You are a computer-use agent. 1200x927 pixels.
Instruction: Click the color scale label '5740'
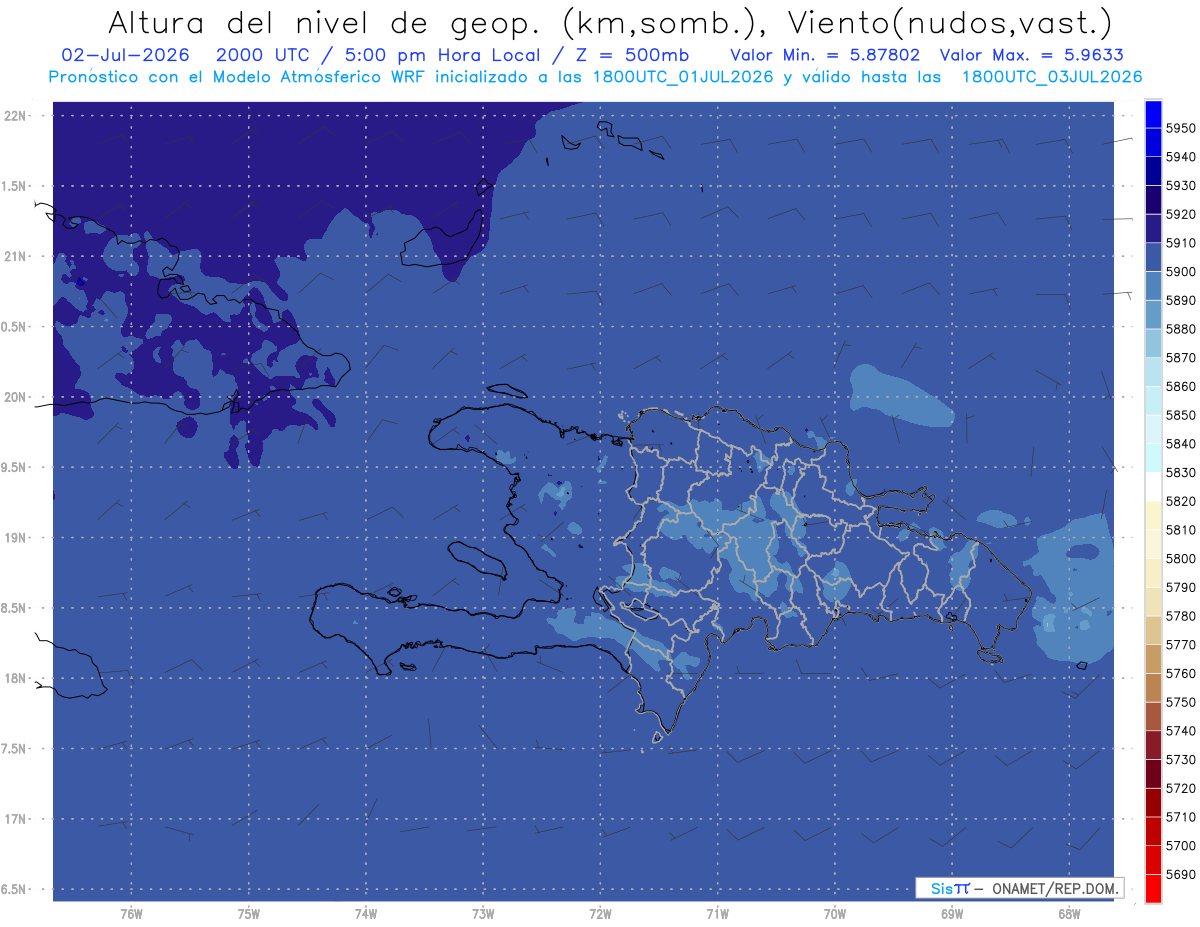pos(1180,731)
